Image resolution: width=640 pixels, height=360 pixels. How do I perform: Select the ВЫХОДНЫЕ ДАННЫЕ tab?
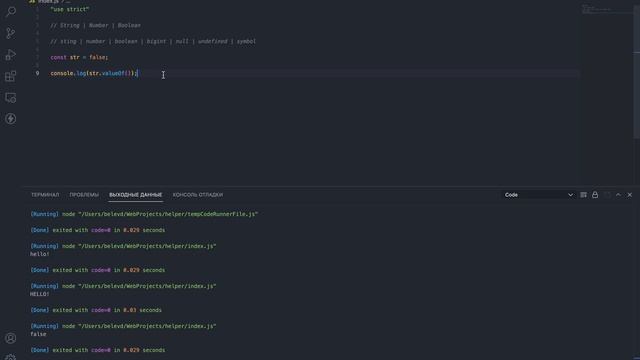pos(136,195)
